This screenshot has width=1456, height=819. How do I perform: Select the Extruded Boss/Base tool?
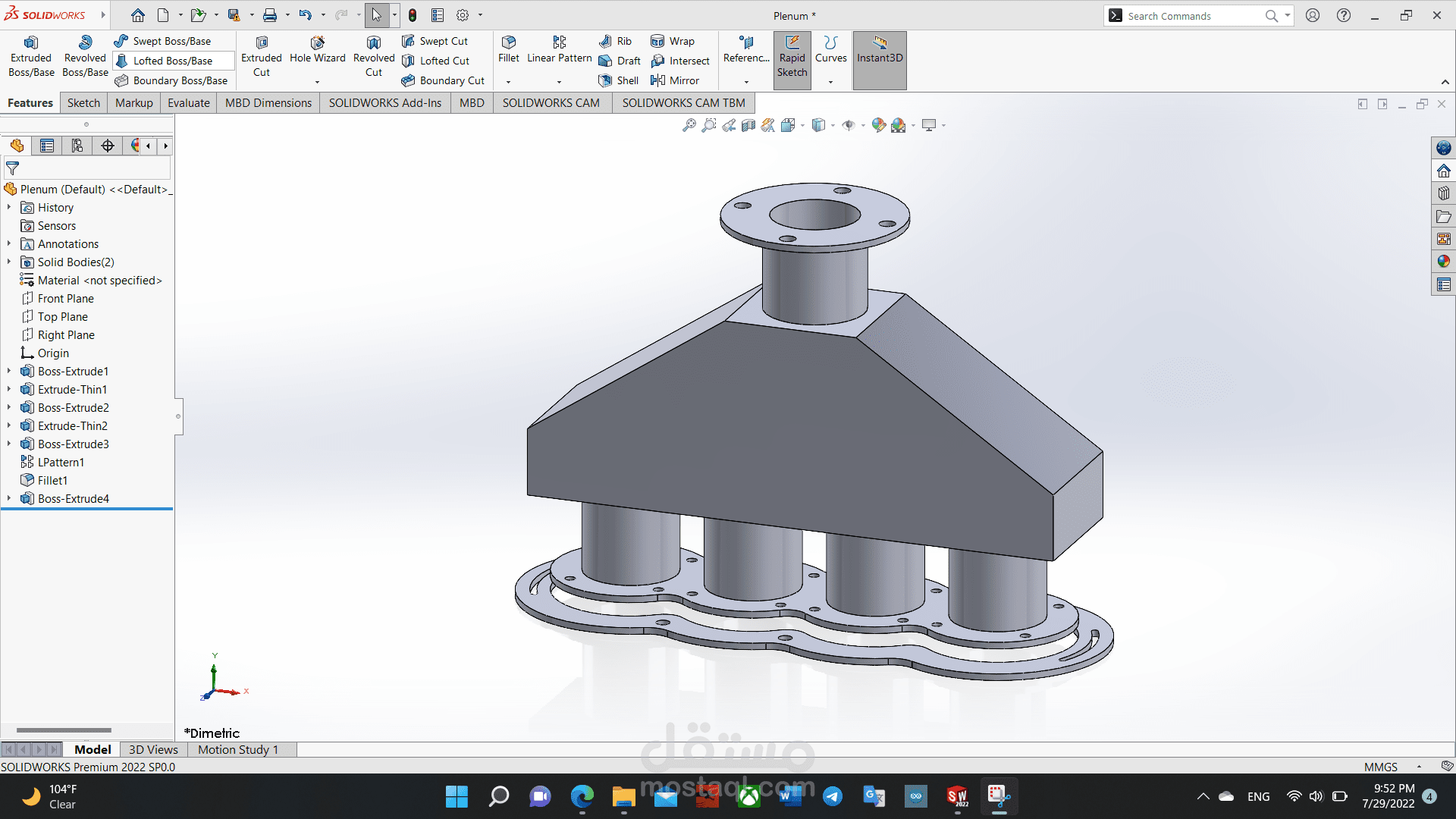30,55
